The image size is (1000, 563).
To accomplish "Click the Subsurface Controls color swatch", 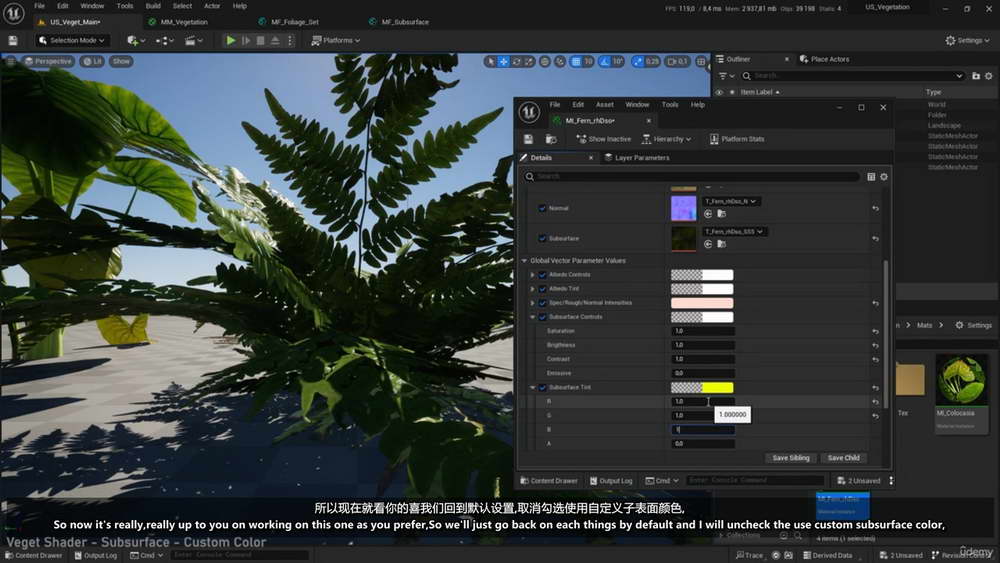I will tap(702, 317).
